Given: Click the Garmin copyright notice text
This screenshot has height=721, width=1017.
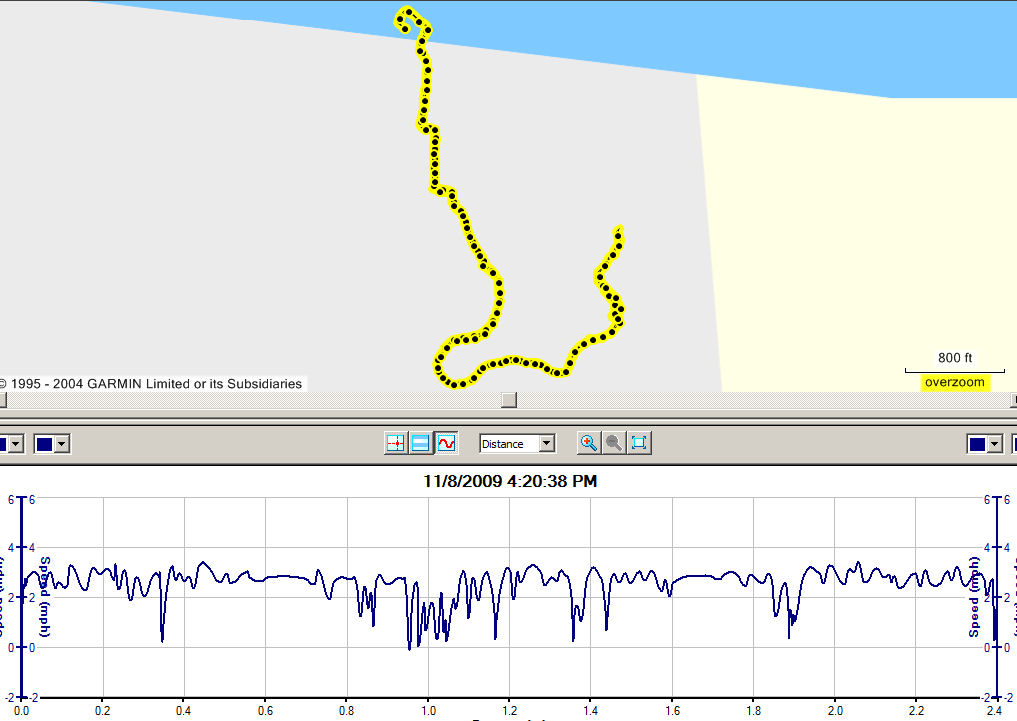Looking at the screenshot, I should point(152,383).
